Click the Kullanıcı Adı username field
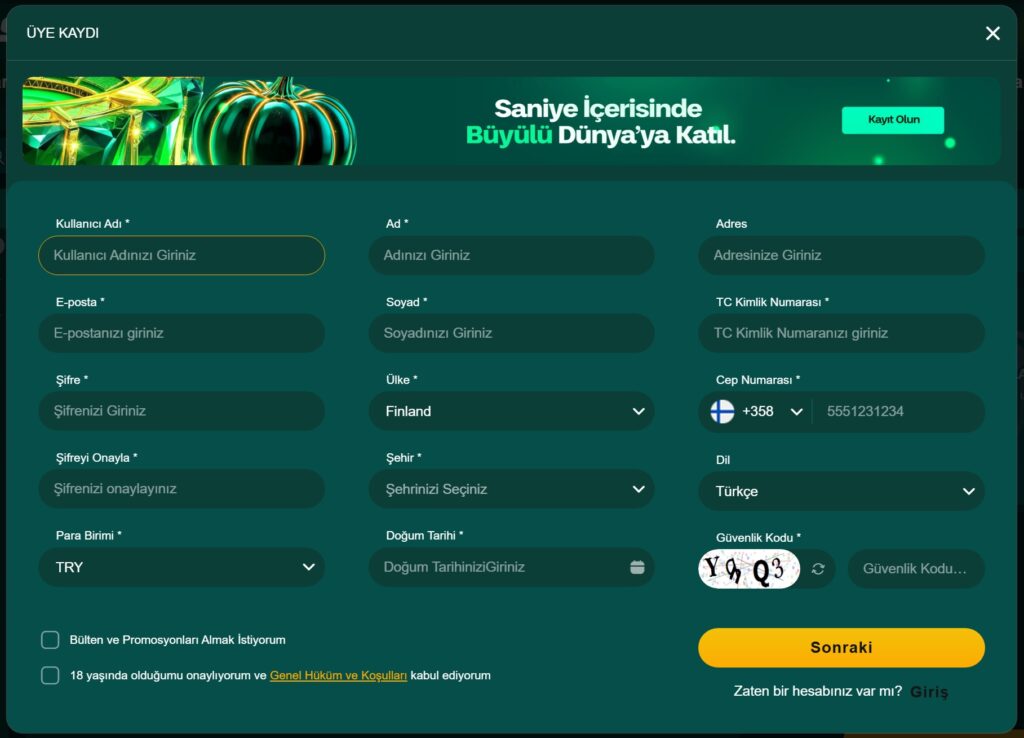The height and width of the screenshot is (738, 1024). coord(181,255)
